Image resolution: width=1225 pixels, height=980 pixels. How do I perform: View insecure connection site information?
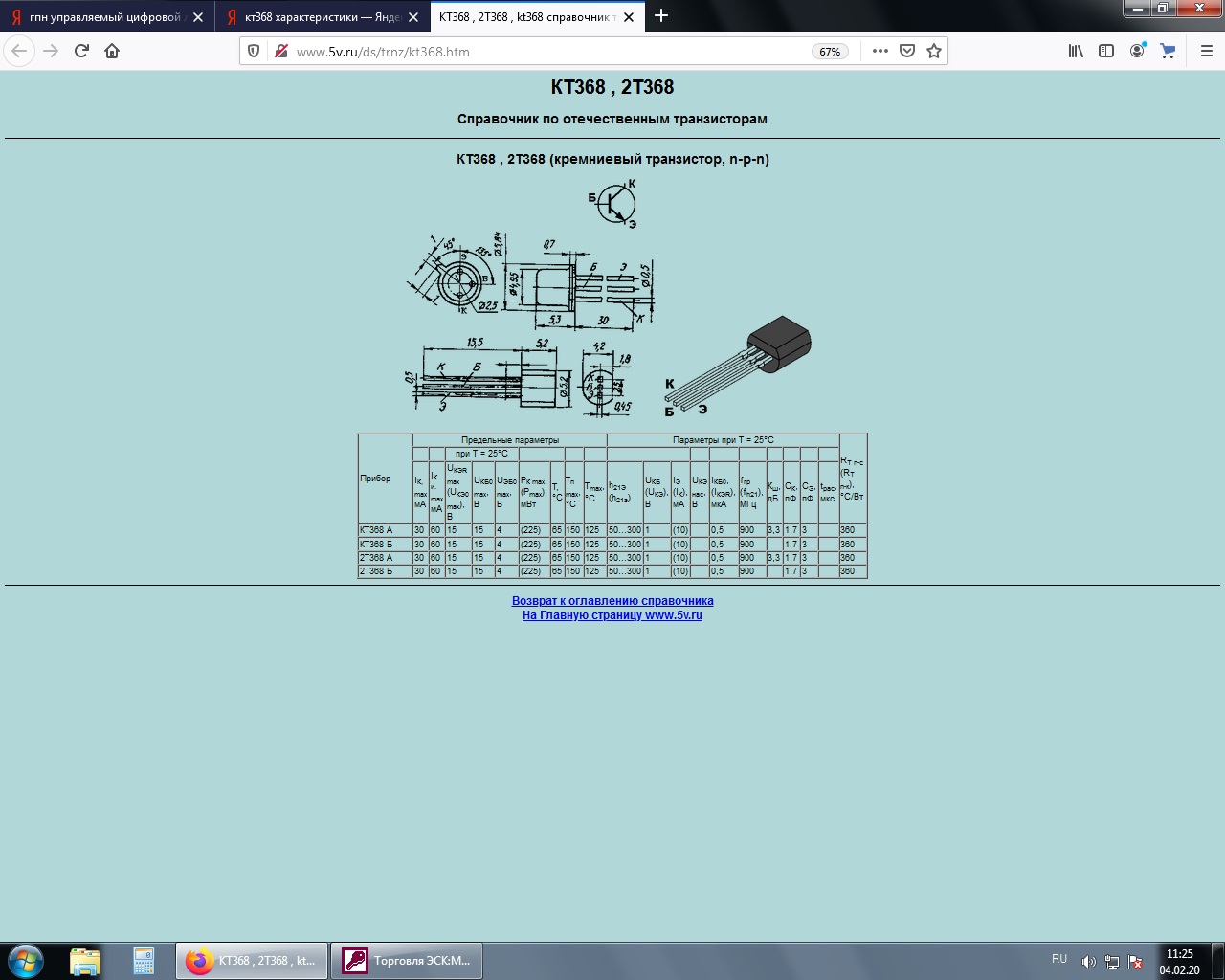(x=280, y=52)
